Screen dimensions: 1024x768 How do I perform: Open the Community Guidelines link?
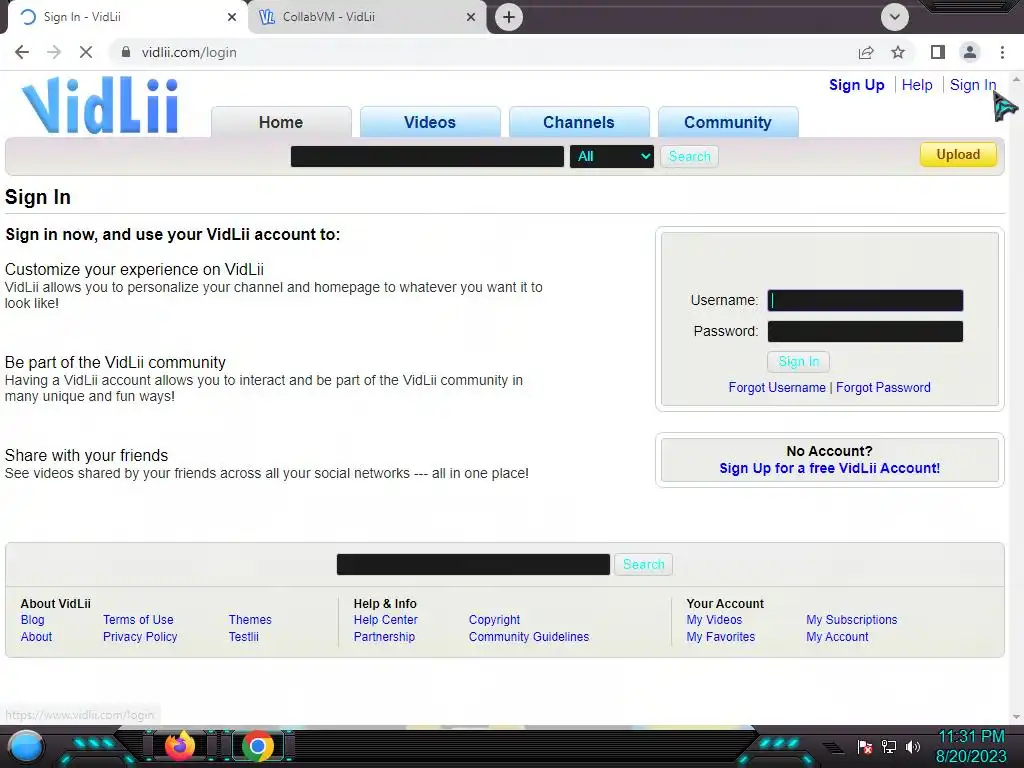pyautogui.click(x=528, y=637)
